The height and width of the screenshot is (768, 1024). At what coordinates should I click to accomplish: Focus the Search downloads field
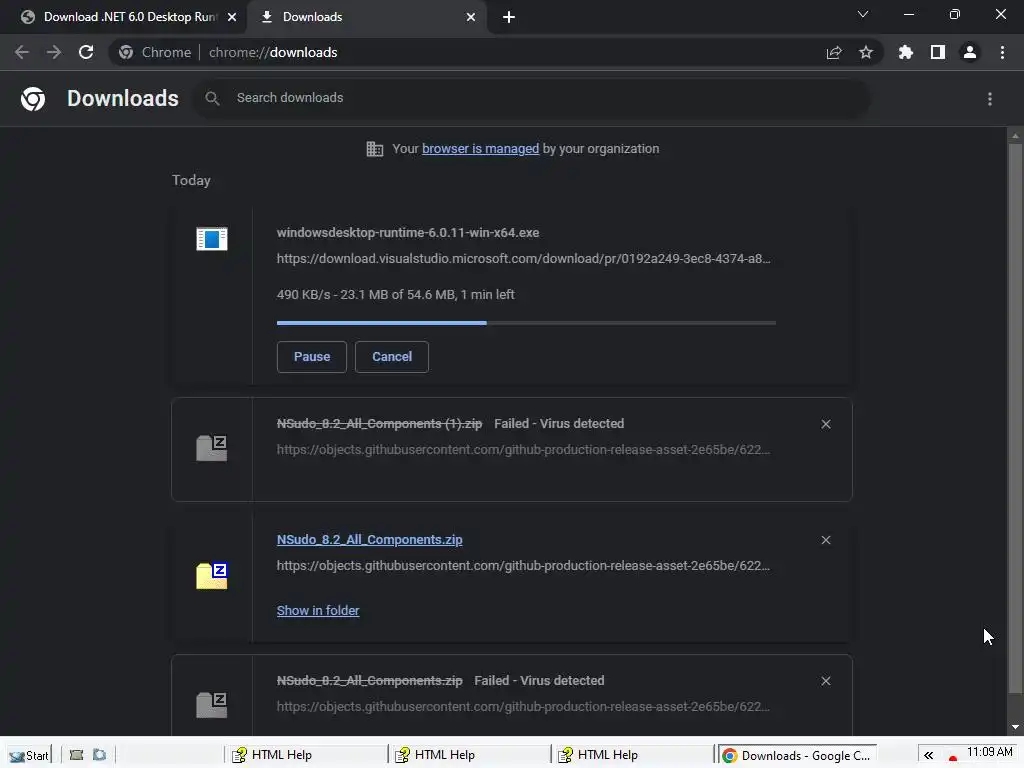click(x=531, y=98)
